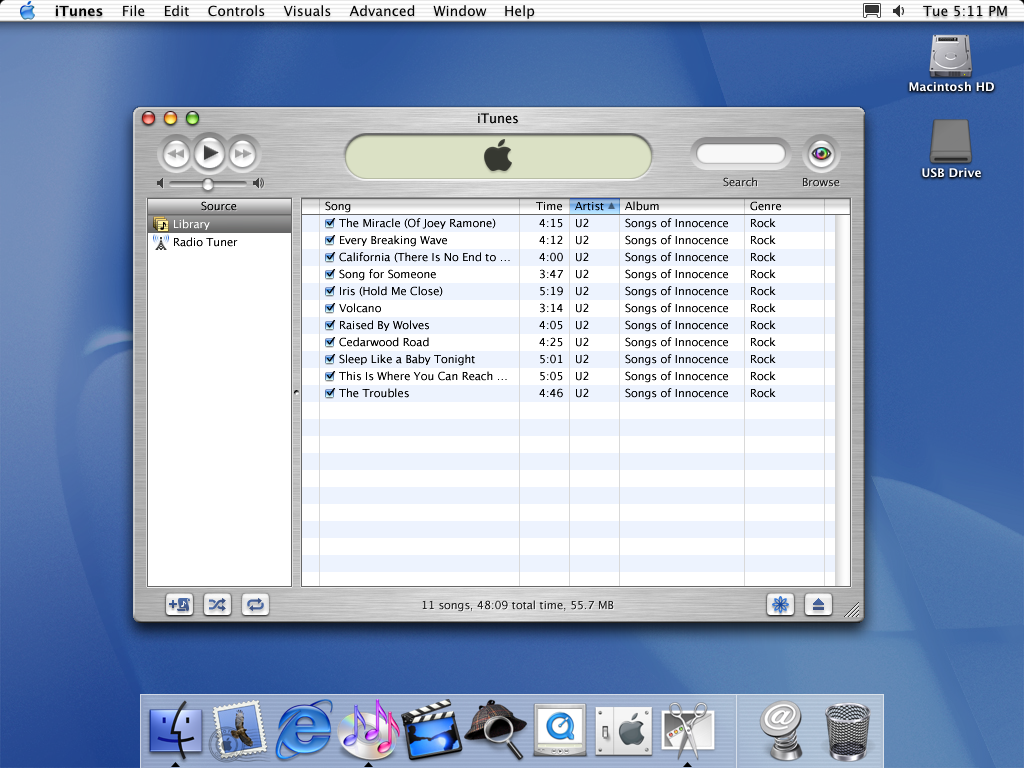1024x768 pixels.
Task: Click the fast forward next track button
Action: tap(242, 154)
